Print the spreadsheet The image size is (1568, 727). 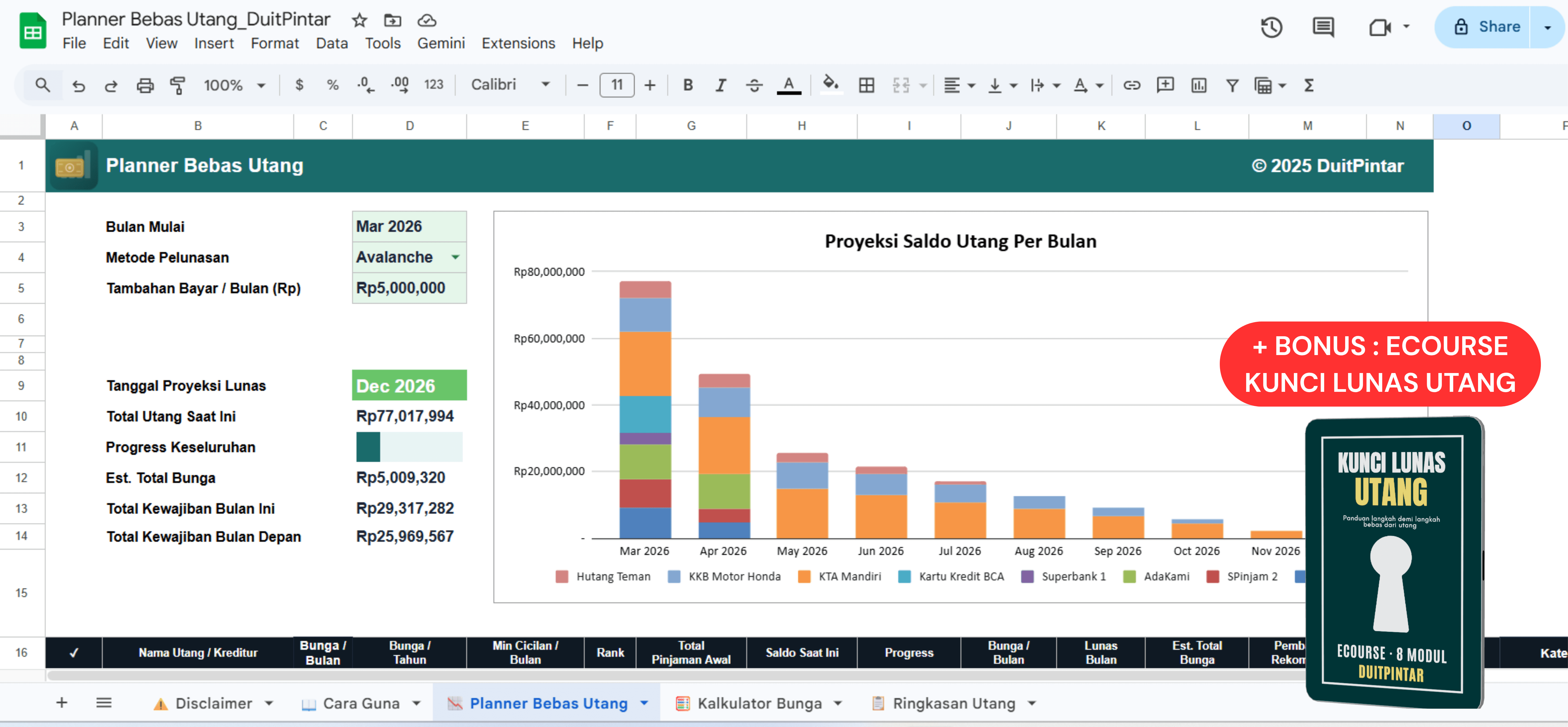point(145,85)
